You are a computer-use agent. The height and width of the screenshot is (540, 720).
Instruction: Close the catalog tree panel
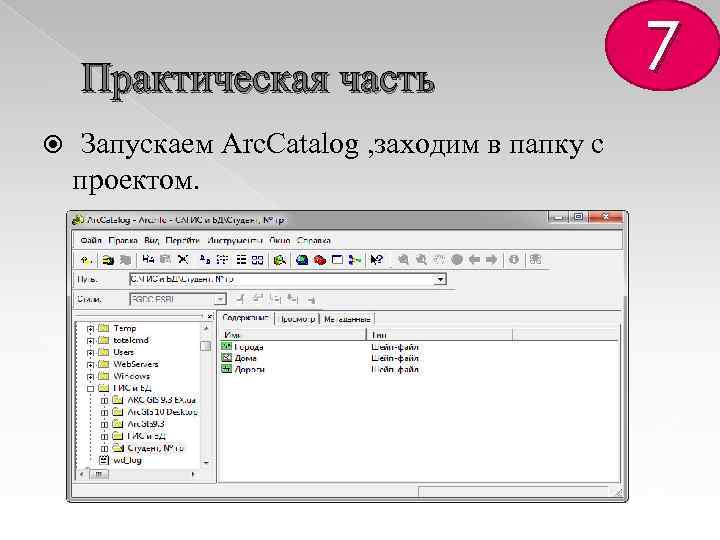click(209, 316)
